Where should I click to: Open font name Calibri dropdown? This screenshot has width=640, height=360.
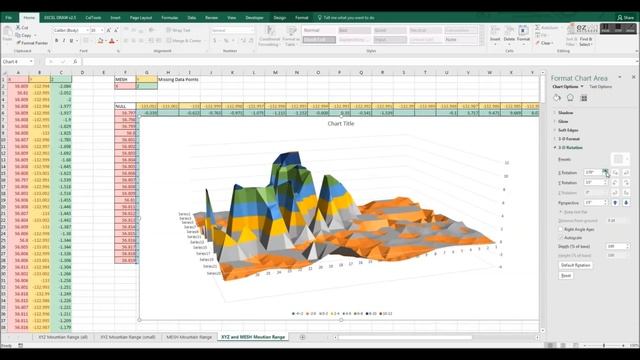coord(87,30)
